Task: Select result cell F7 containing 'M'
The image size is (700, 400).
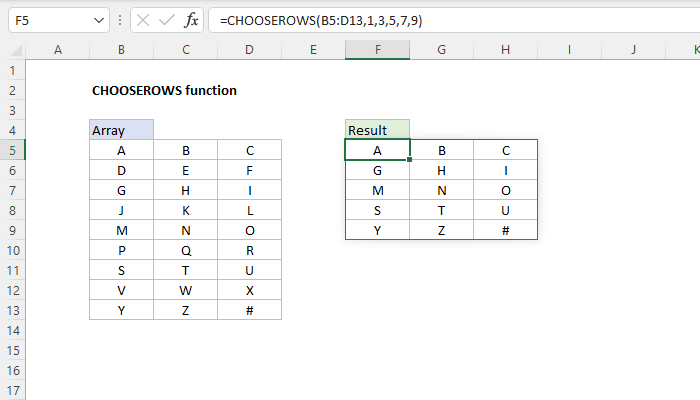Action: pos(377,191)
